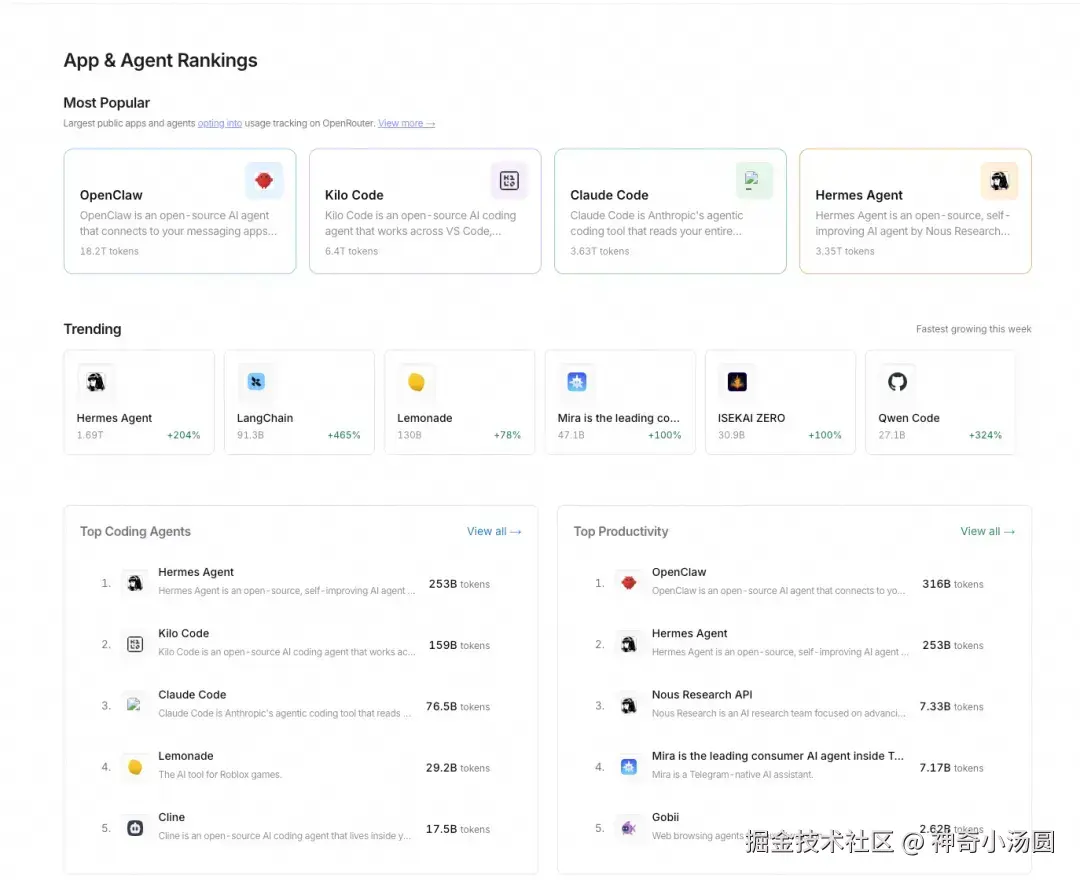Click the +204% growth value on Hermes Agent

click(183, 435)
